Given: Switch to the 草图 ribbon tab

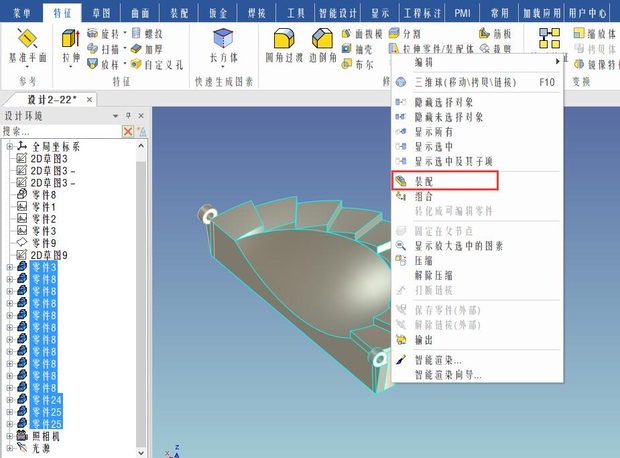Looking at the screenshot, I should [x=102, y=13].
